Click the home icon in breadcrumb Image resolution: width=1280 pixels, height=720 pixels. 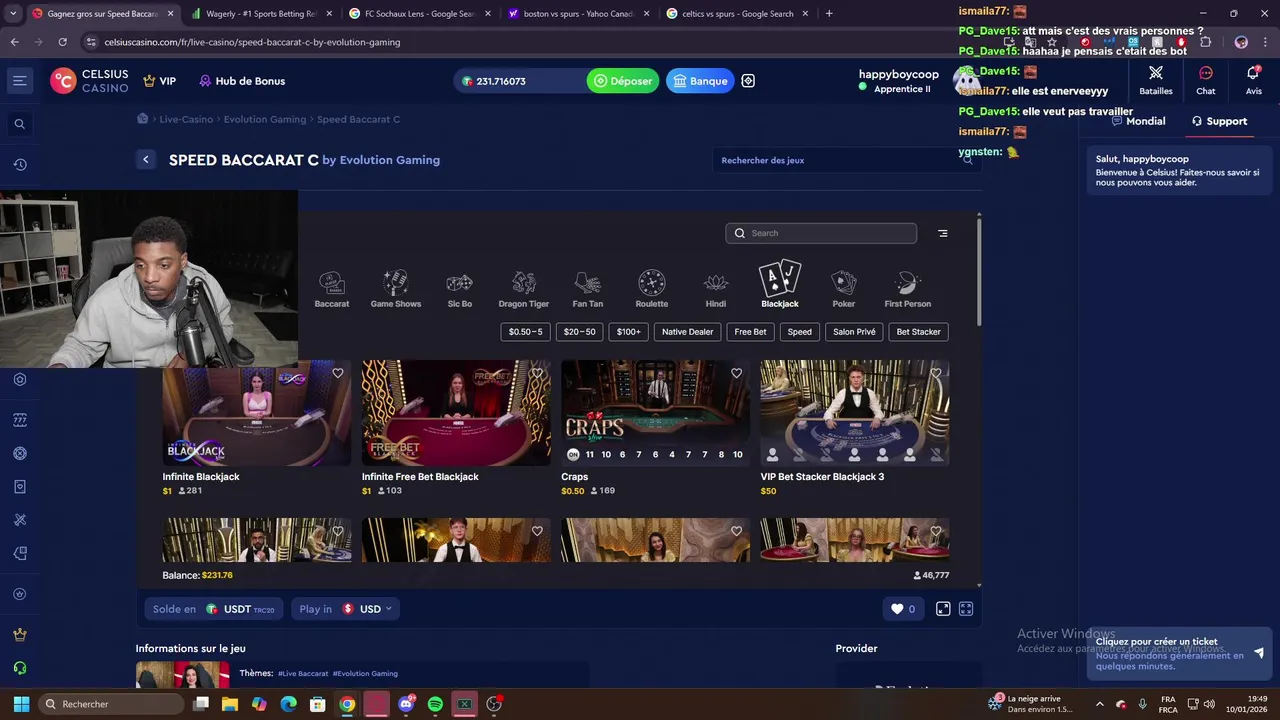click(x=143, y=119)
